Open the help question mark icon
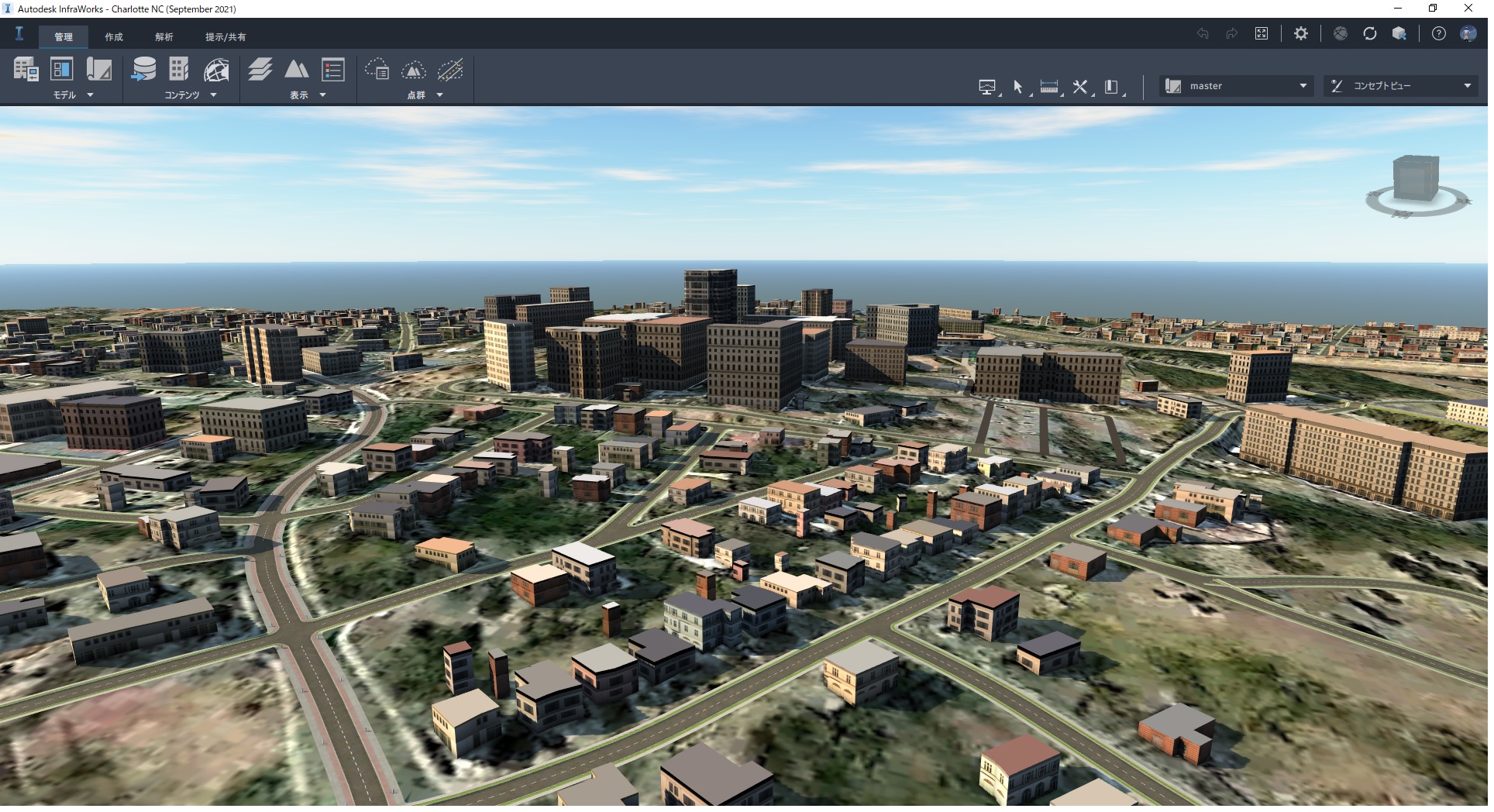Image resolution: width=1494 pixels, height=812 pixels. [x=1439, y=33]
